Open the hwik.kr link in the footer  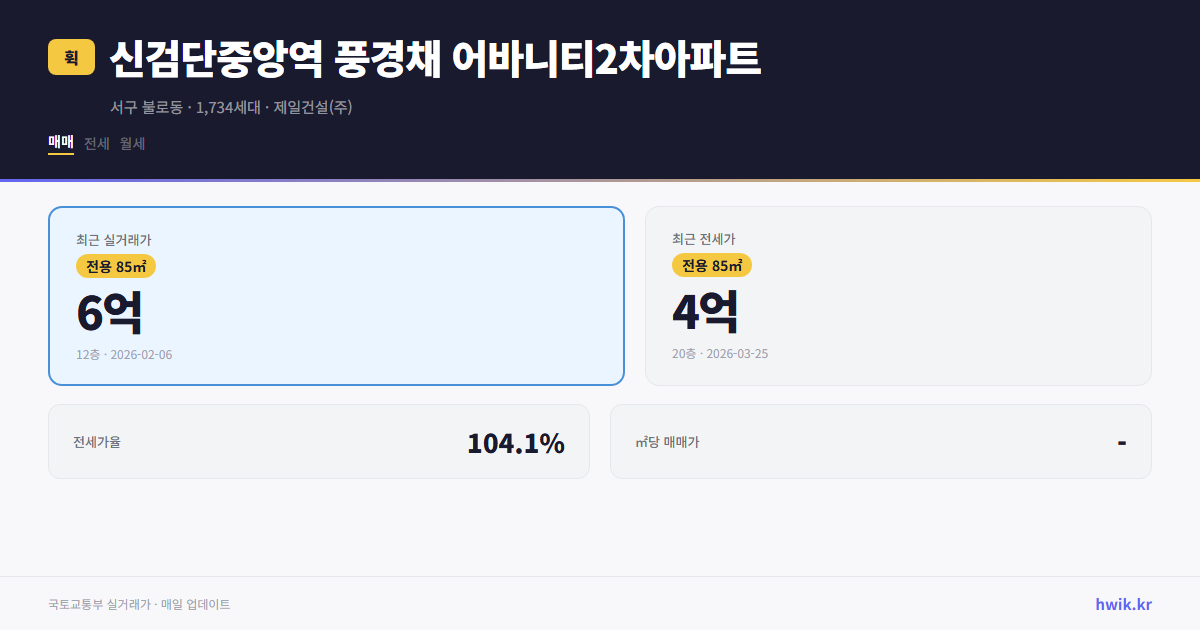(x=1122, y=603)
